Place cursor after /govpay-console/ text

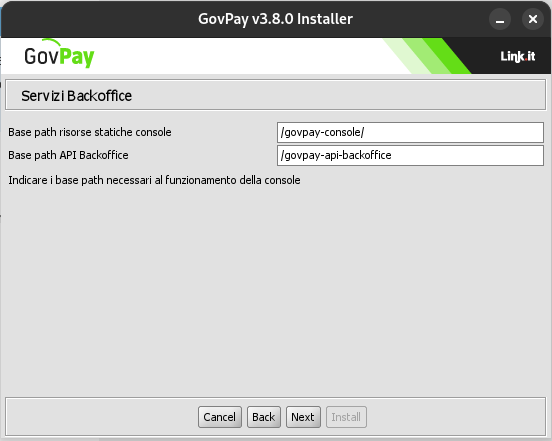click(365, 132)
